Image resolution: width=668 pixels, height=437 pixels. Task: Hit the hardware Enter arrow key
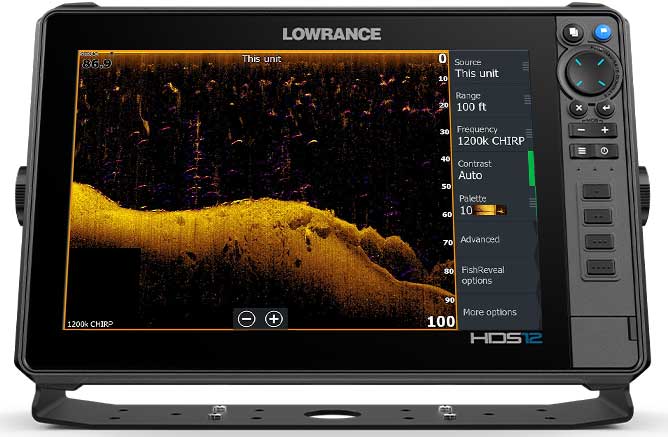[605, 108]
